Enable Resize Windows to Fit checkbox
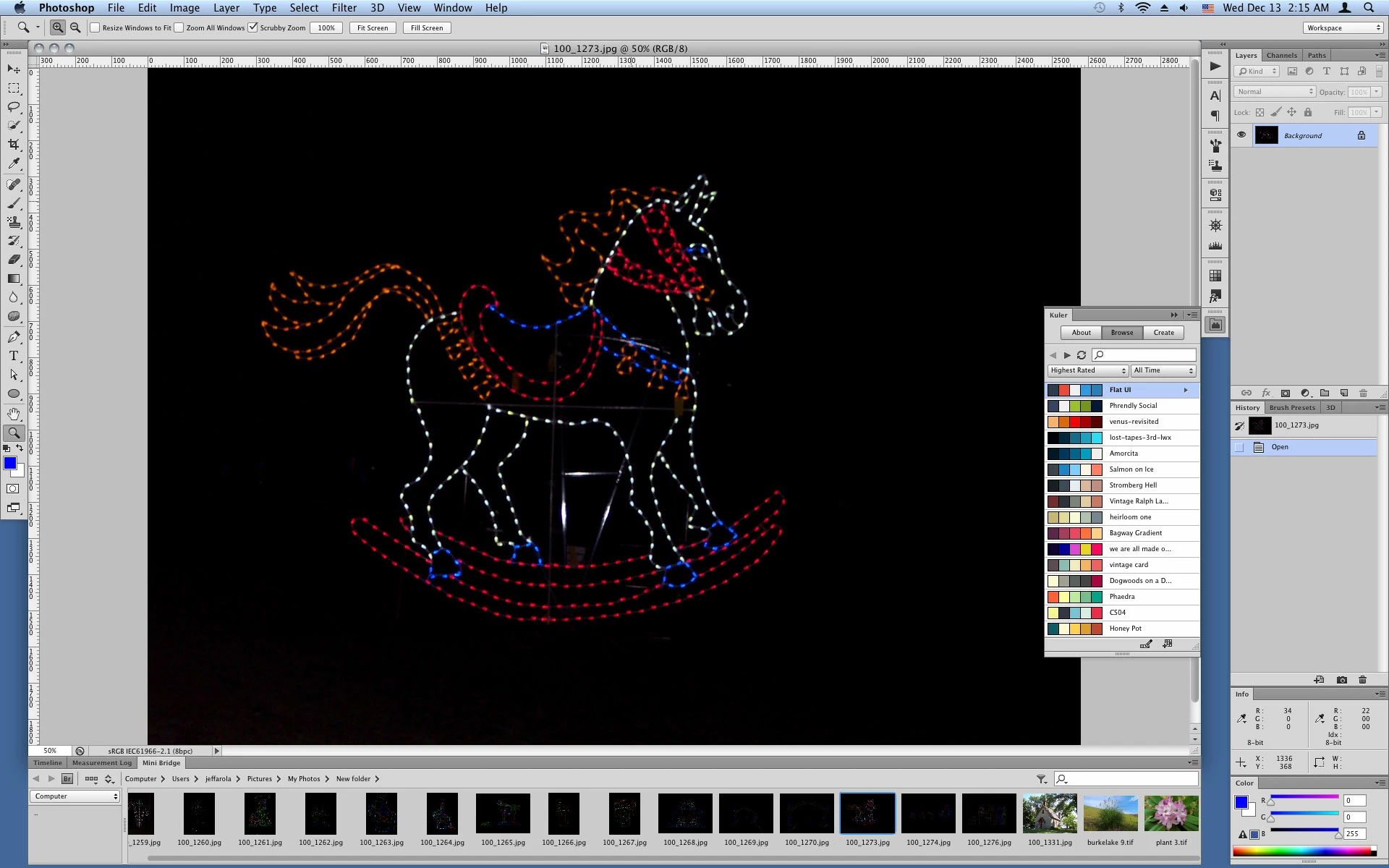Image resolution: width=1389 pixels, height=868 pixels. [x=95, y=27]
